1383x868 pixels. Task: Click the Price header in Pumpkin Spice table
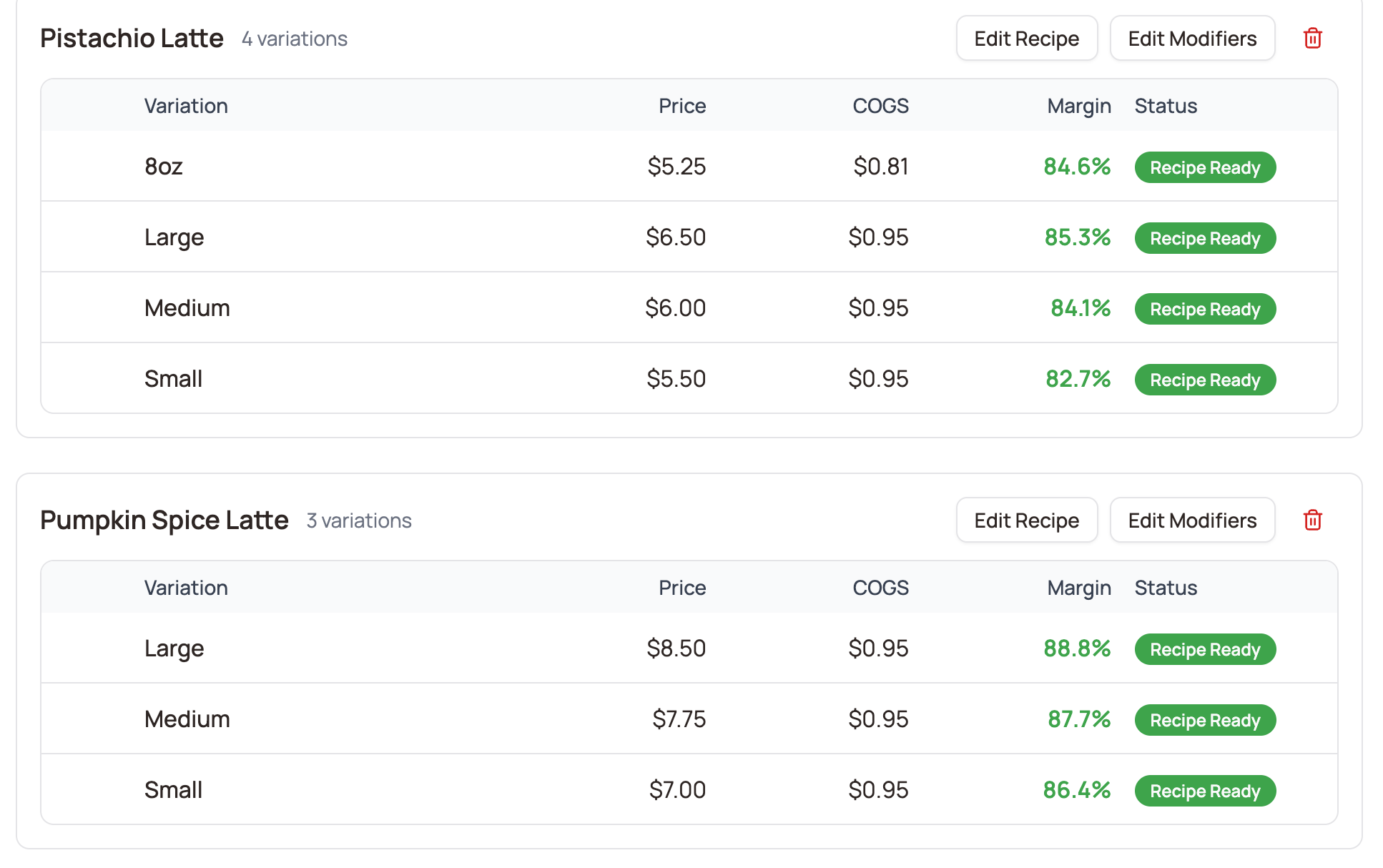681,588
